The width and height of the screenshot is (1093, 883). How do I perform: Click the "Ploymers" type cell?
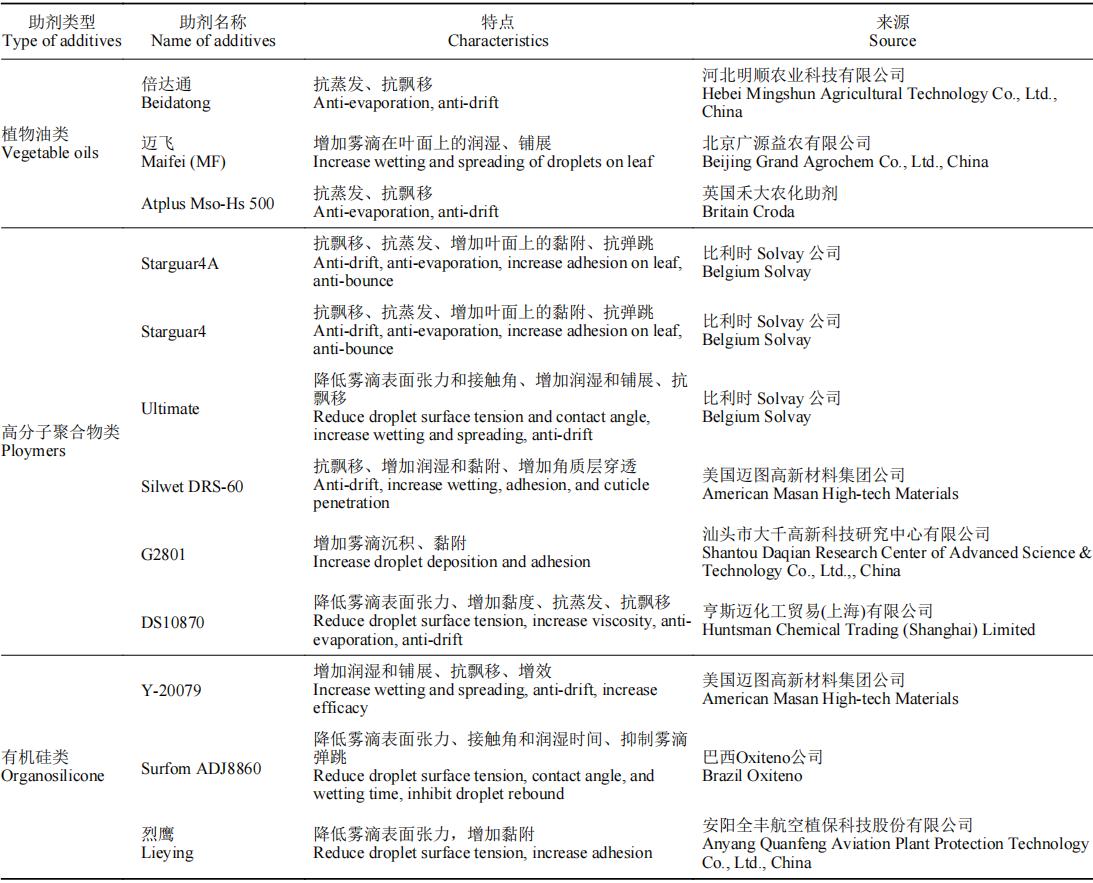(x=61, y=441)
